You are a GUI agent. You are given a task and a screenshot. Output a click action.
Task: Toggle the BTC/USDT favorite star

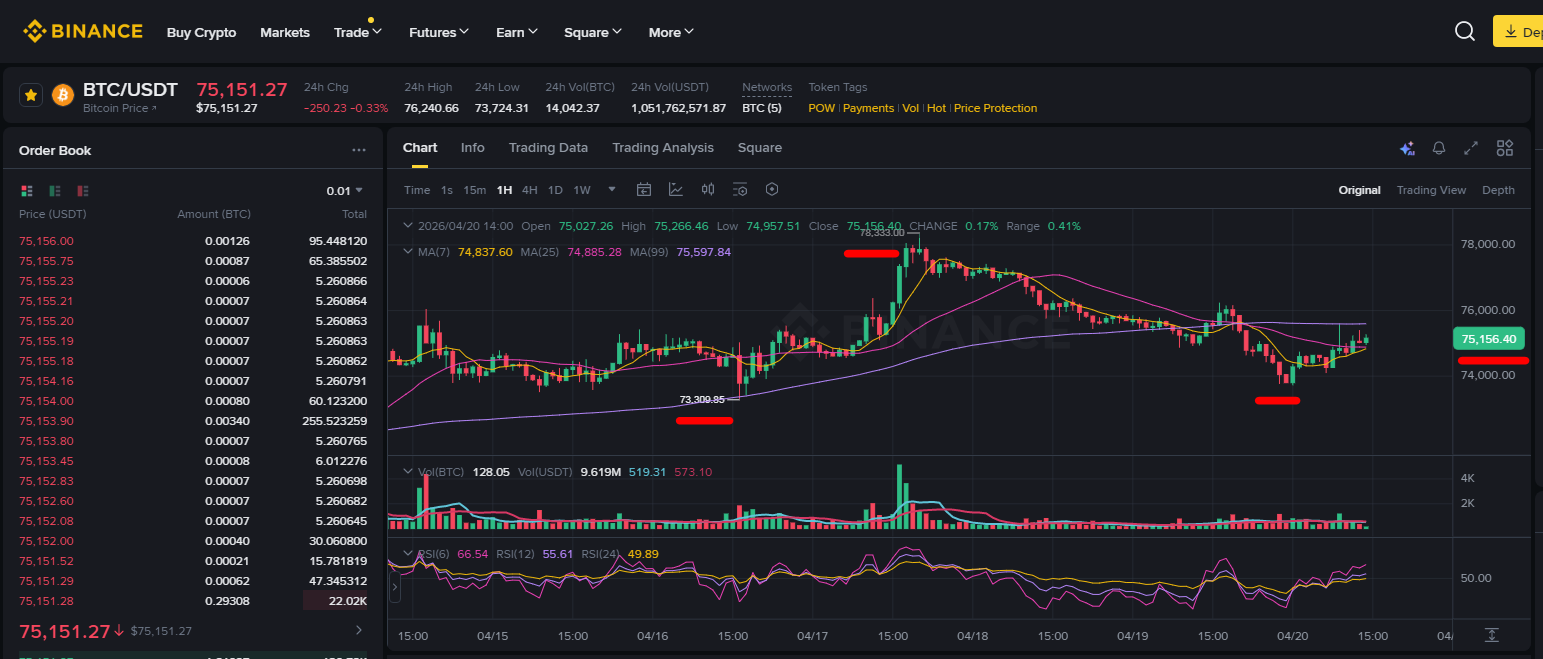coord(31,95)
